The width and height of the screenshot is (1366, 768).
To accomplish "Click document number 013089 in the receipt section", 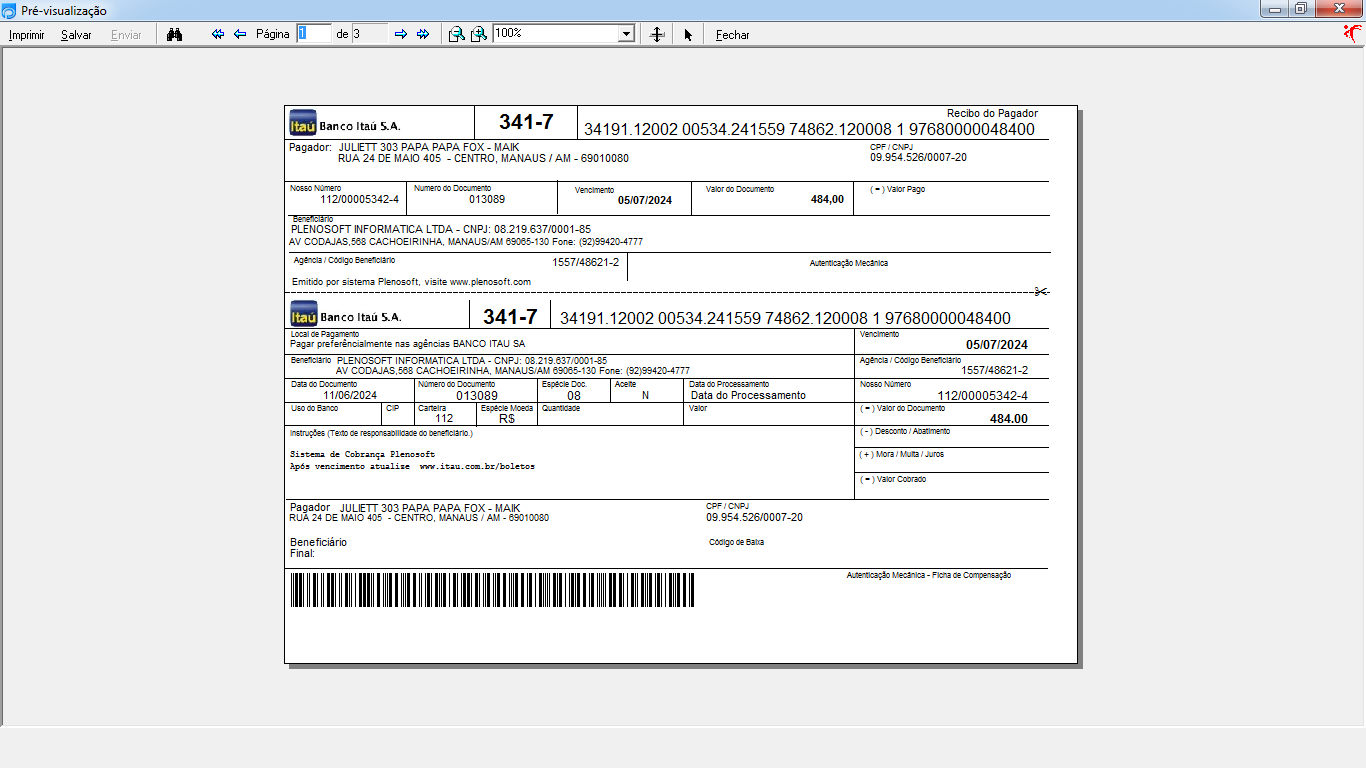I will pos(487,199).
